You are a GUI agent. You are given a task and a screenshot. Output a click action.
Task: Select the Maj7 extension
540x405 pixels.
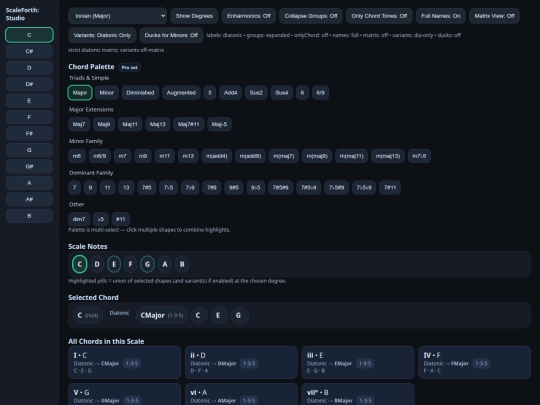[x=79, y=124]
